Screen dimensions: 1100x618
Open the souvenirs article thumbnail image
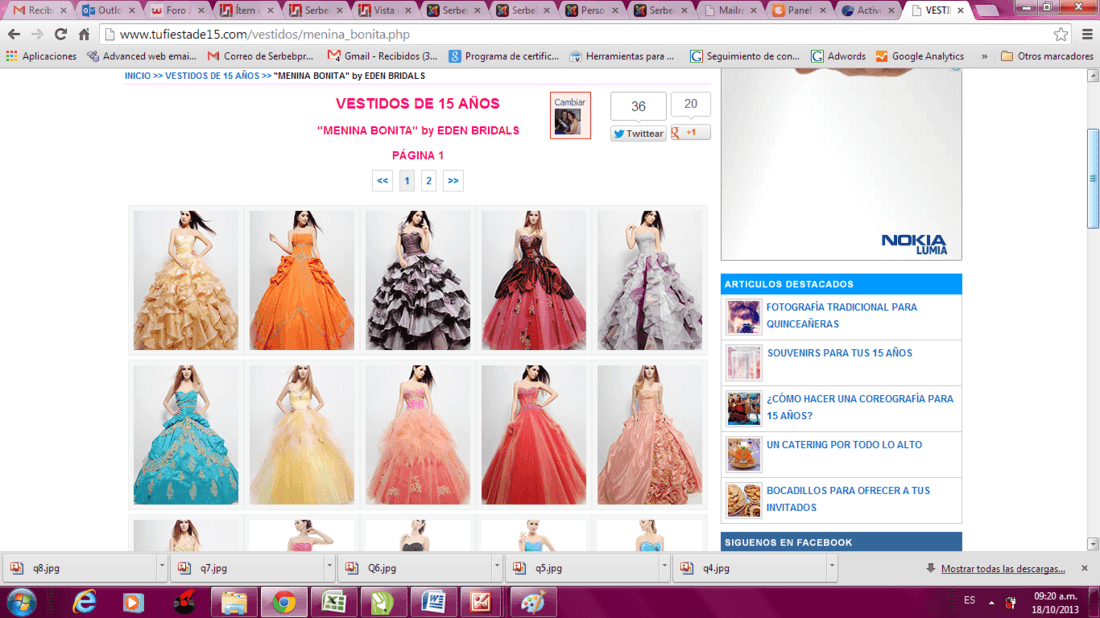(744, 363)
